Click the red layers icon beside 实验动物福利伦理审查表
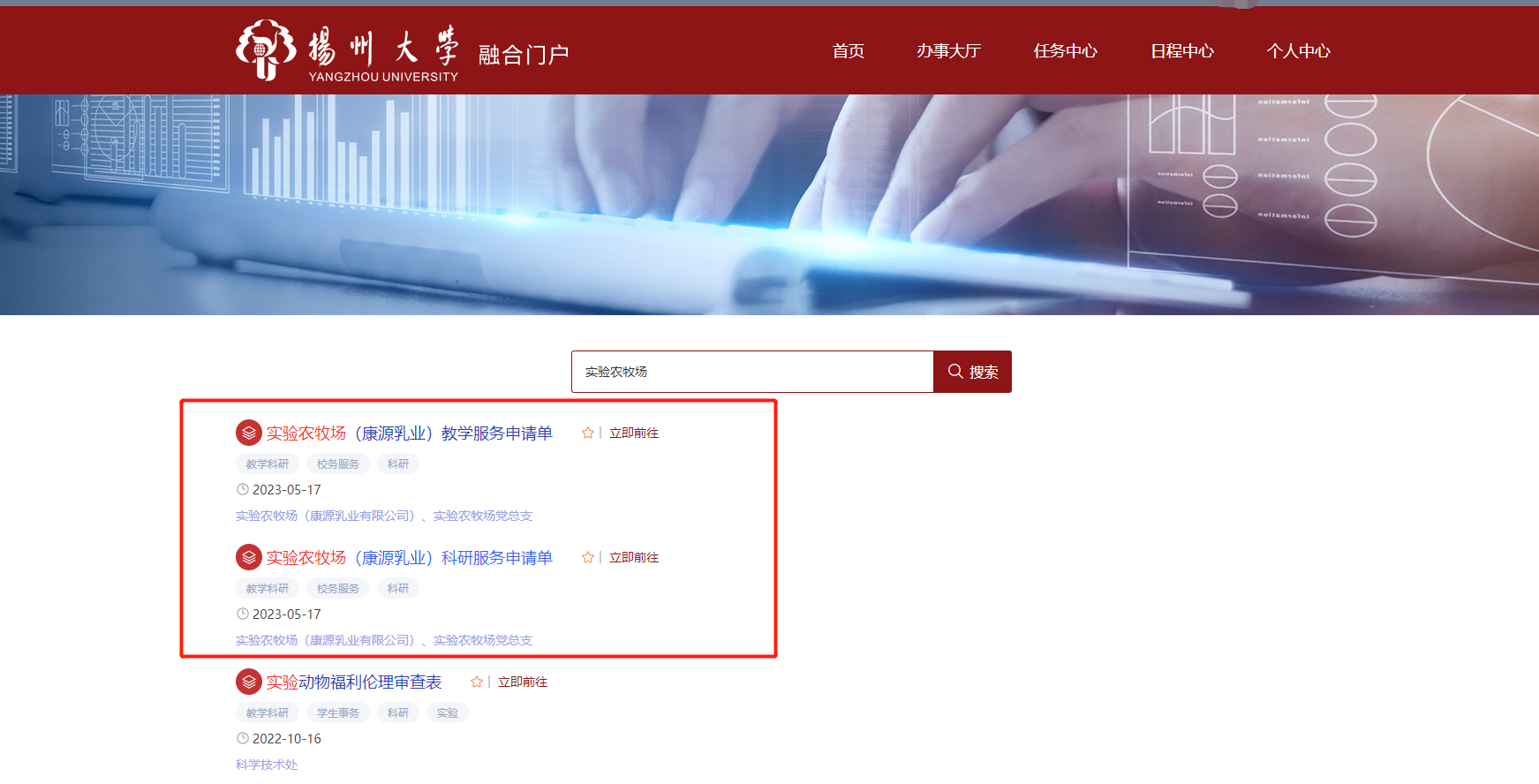1539x784 pixels. click(248, 682)
